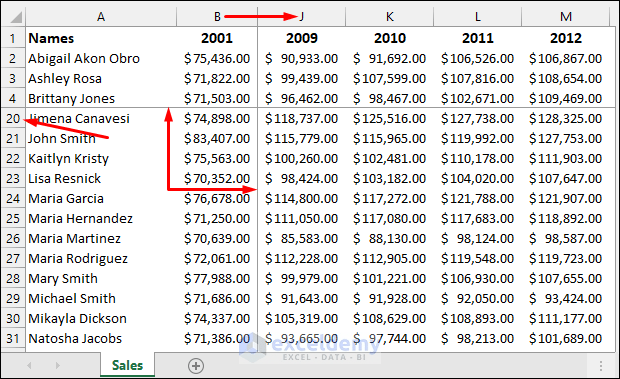This screenshot has width=620, height=379.
Task: Click value $127,738.00
Action: click(x=477, y=118)
